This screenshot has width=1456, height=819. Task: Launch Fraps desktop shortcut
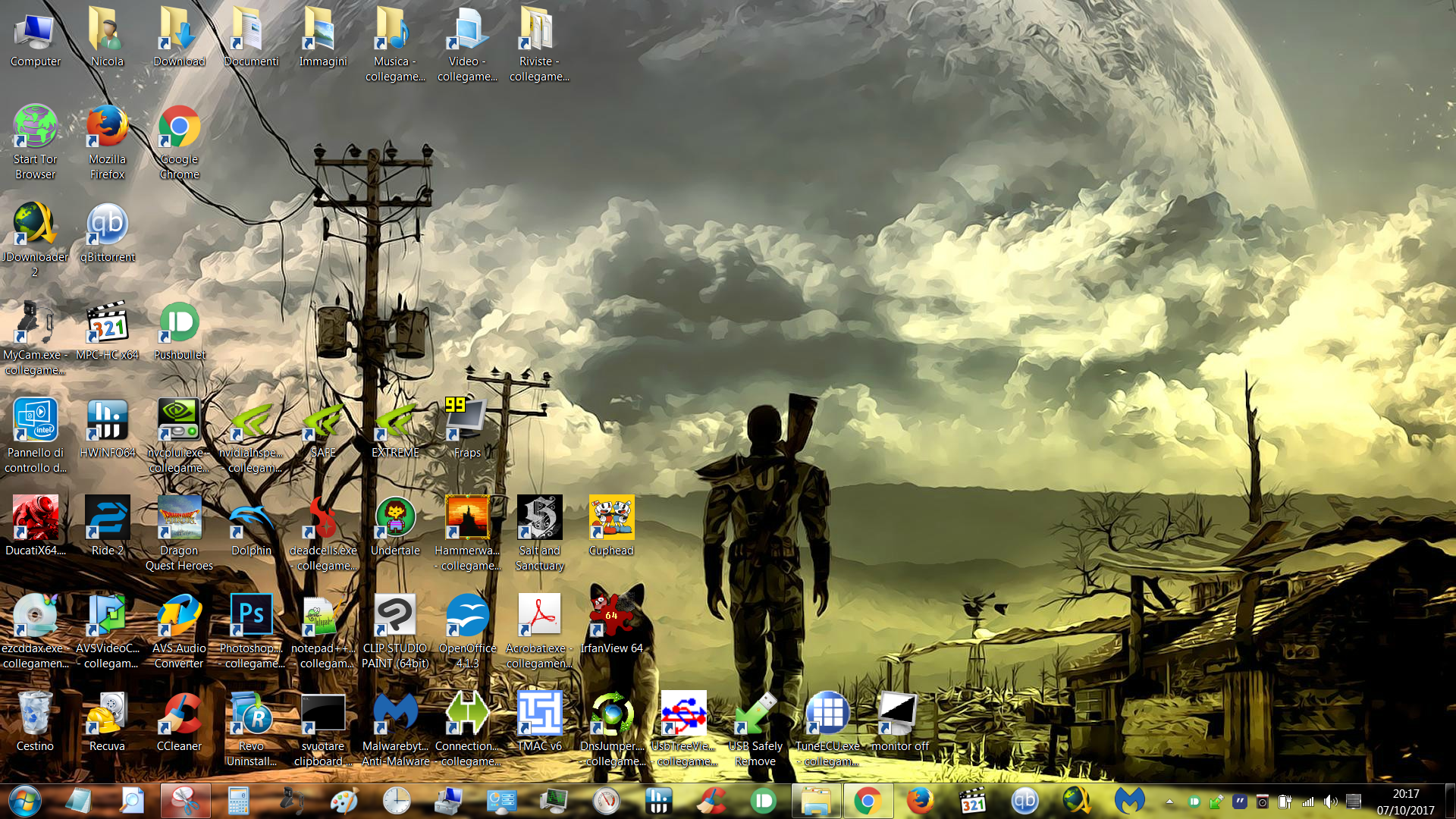pos(467,428)
